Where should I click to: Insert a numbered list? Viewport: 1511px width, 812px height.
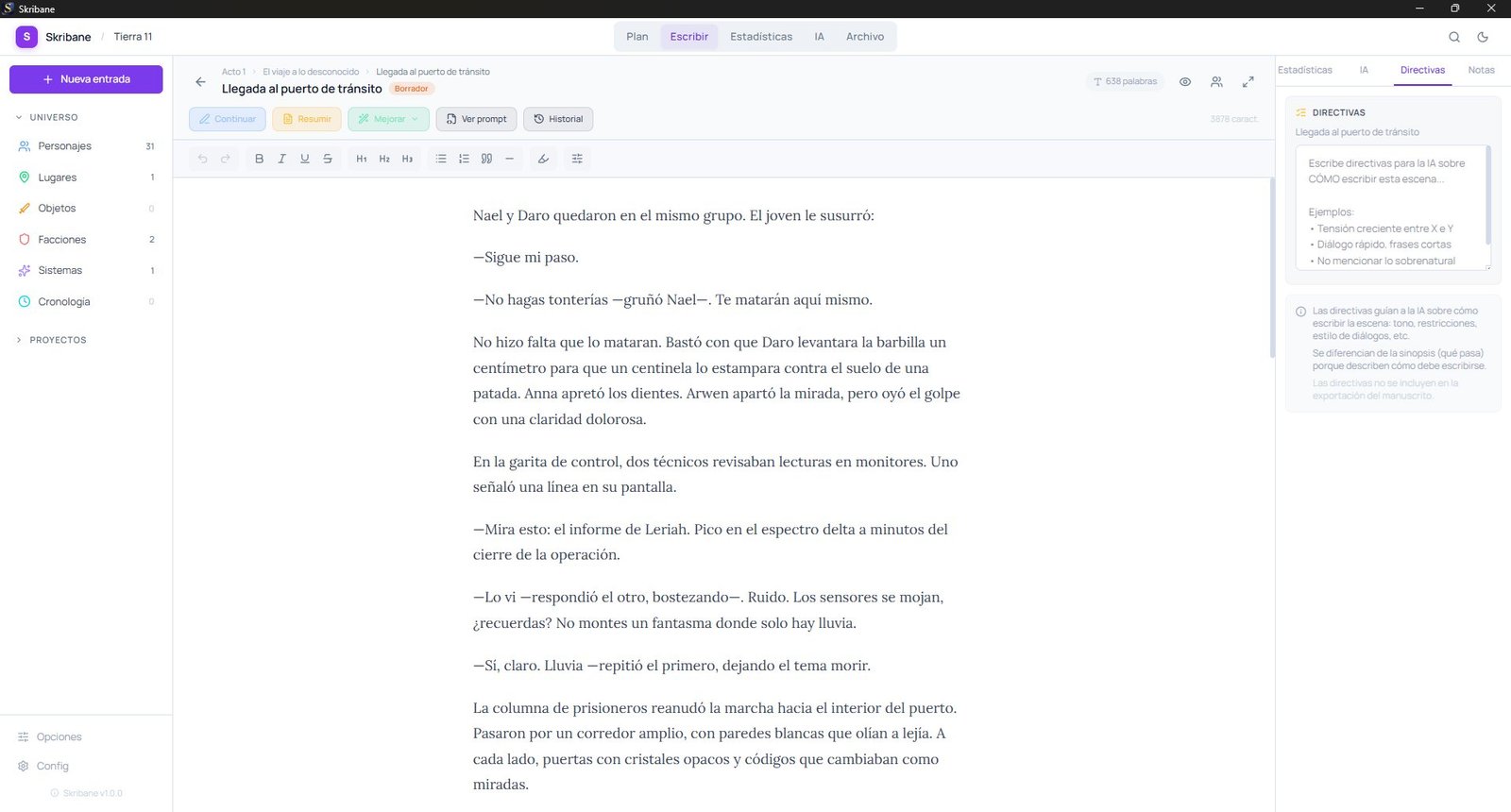tap(464, 159)
